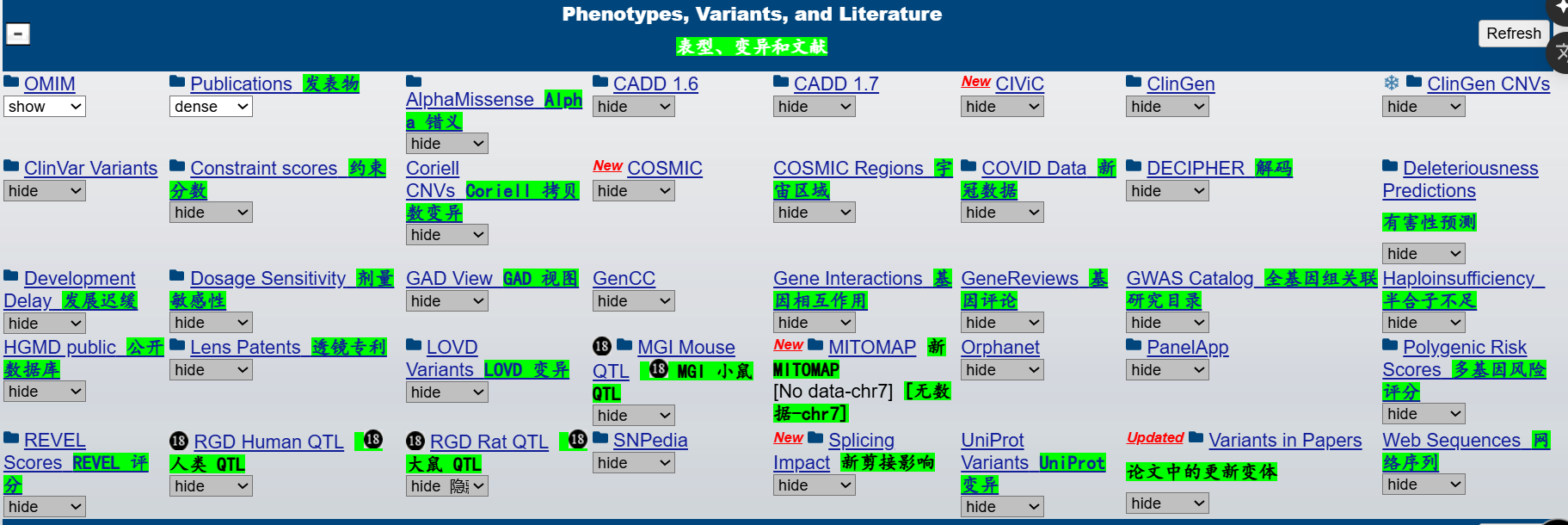Click the folder icon beside MITOMAP
Screen dimensions: 1568x525
point(815,345)
